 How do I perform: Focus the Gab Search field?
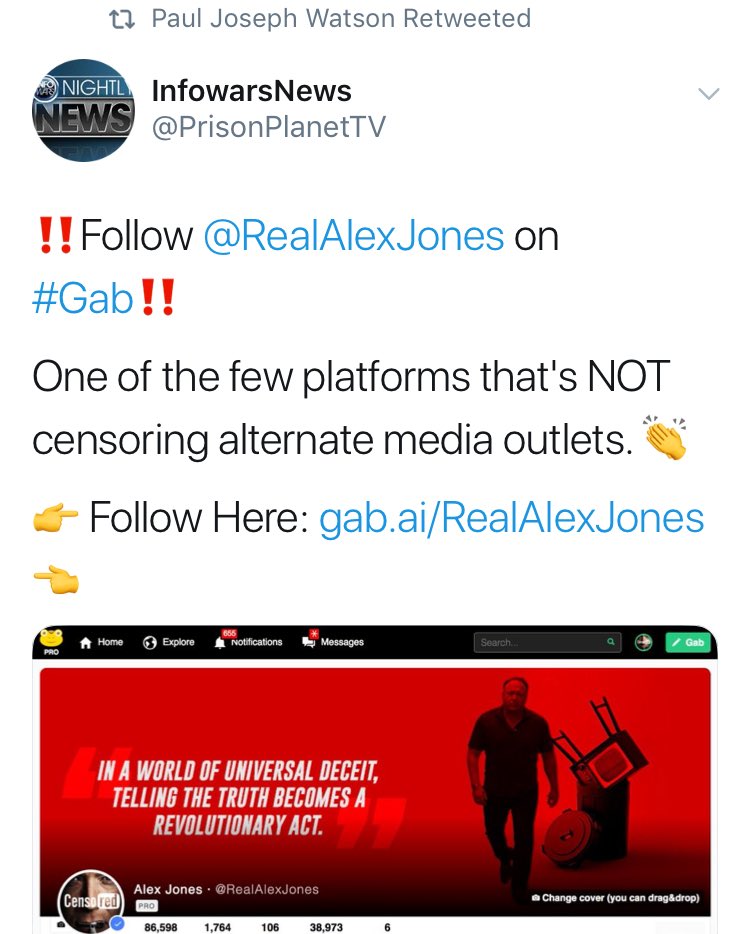click(x=547, y=642)
